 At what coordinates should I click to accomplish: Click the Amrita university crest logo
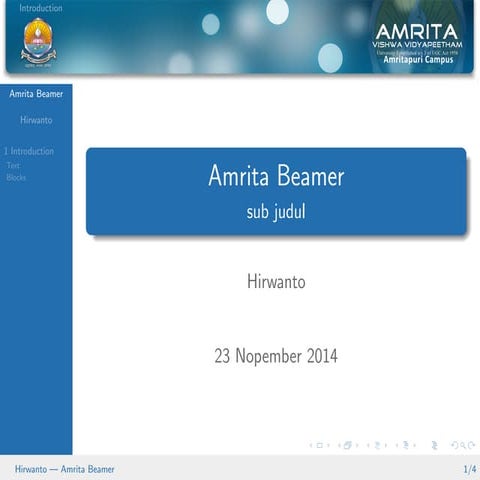(38, 43)
